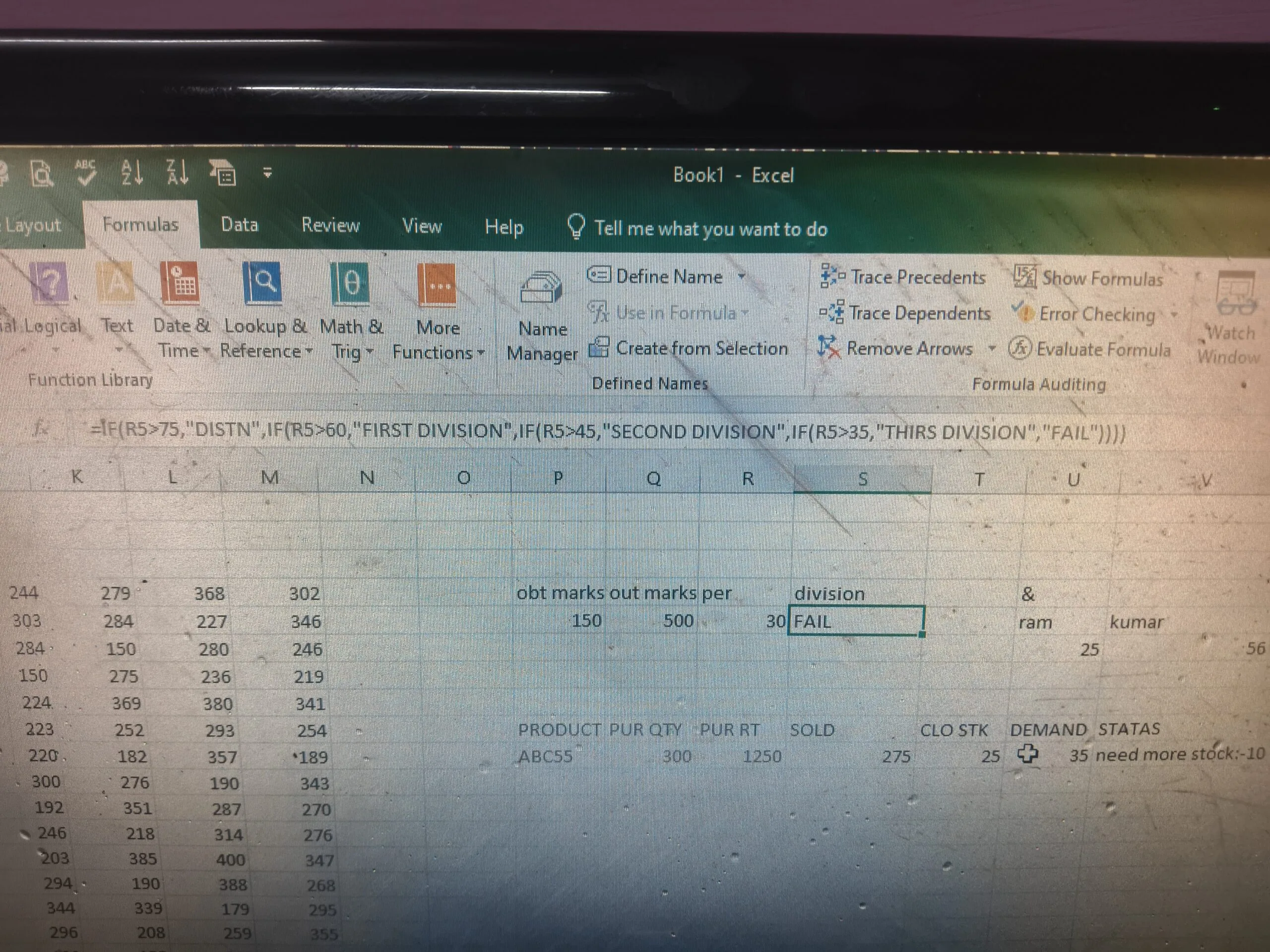
Task: Click the Spelling check ABC icon
Action: pyautogui.click(x=86, y=173)
